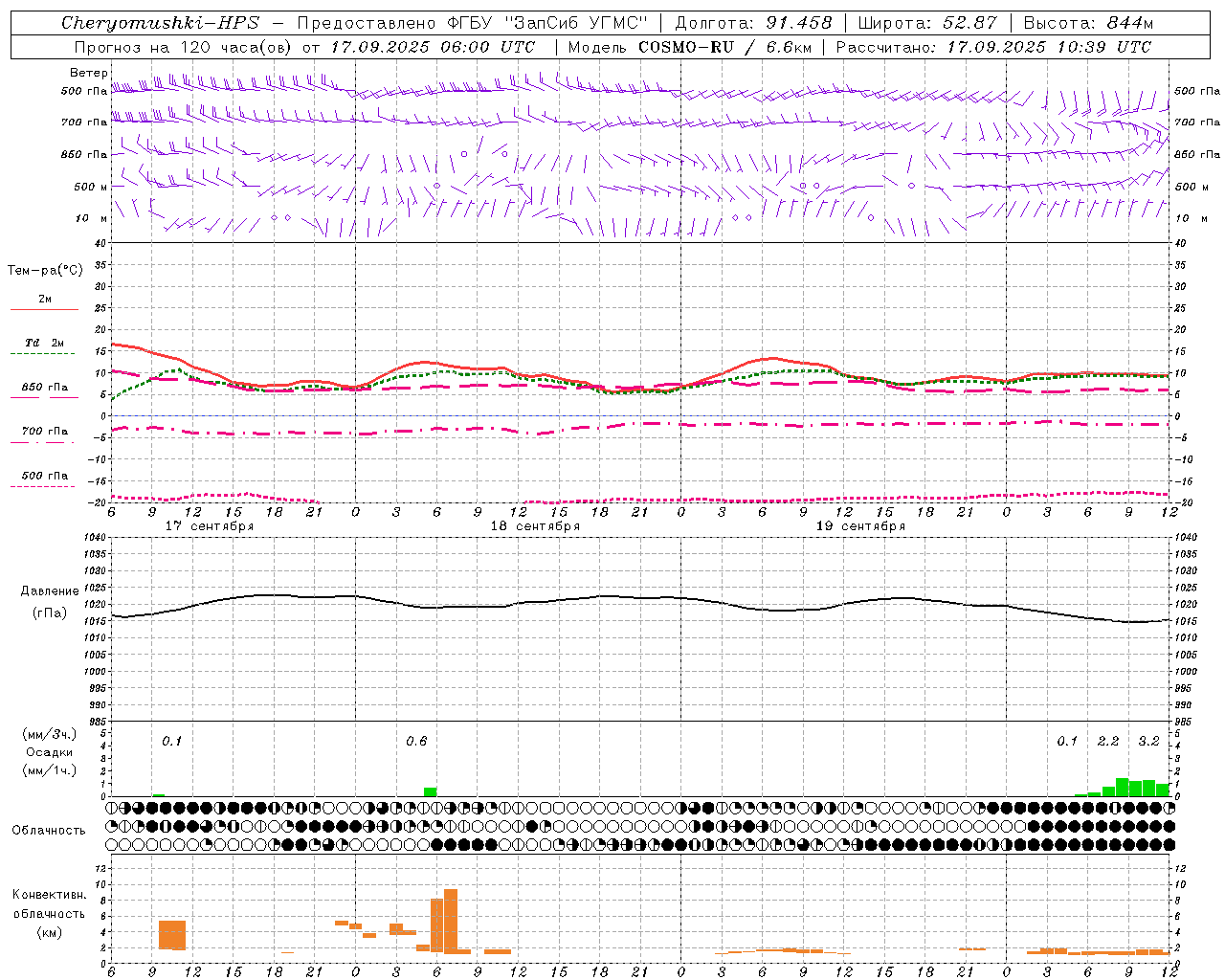Click the 700 гПа temperature legend entry
1225x980 pixels.
[44, 432]
